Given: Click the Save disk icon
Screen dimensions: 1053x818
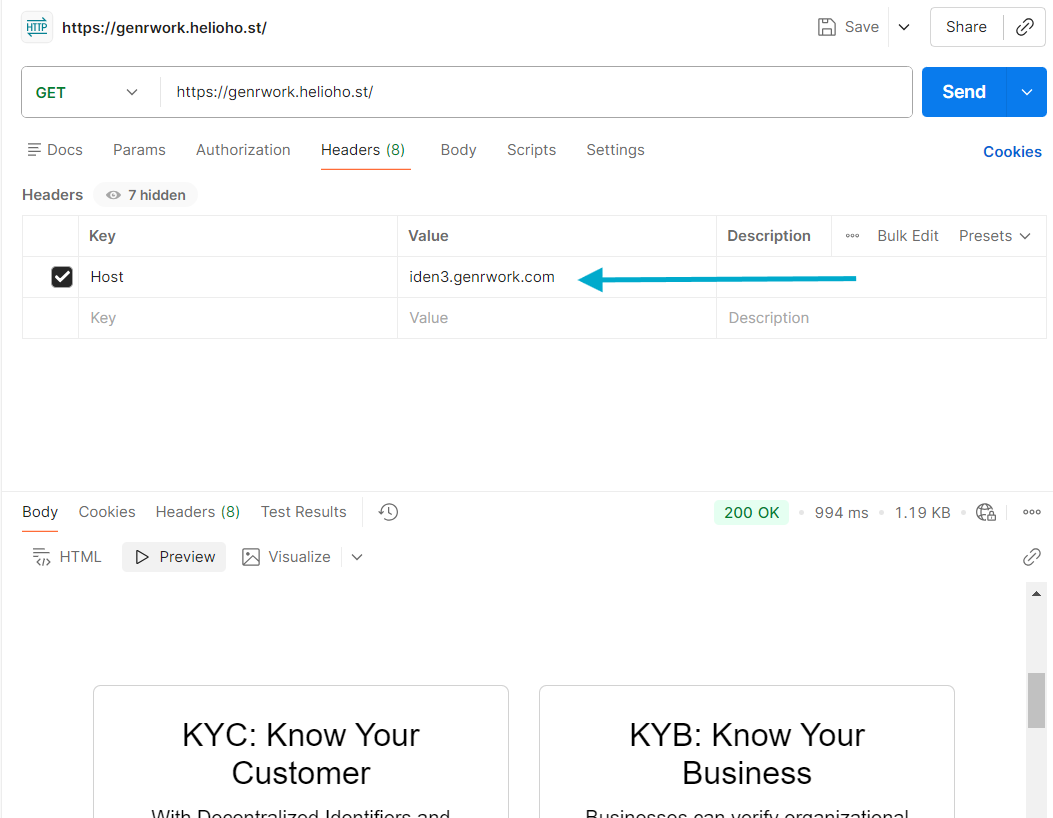Looking at the screenshot, I should [827, 28].
